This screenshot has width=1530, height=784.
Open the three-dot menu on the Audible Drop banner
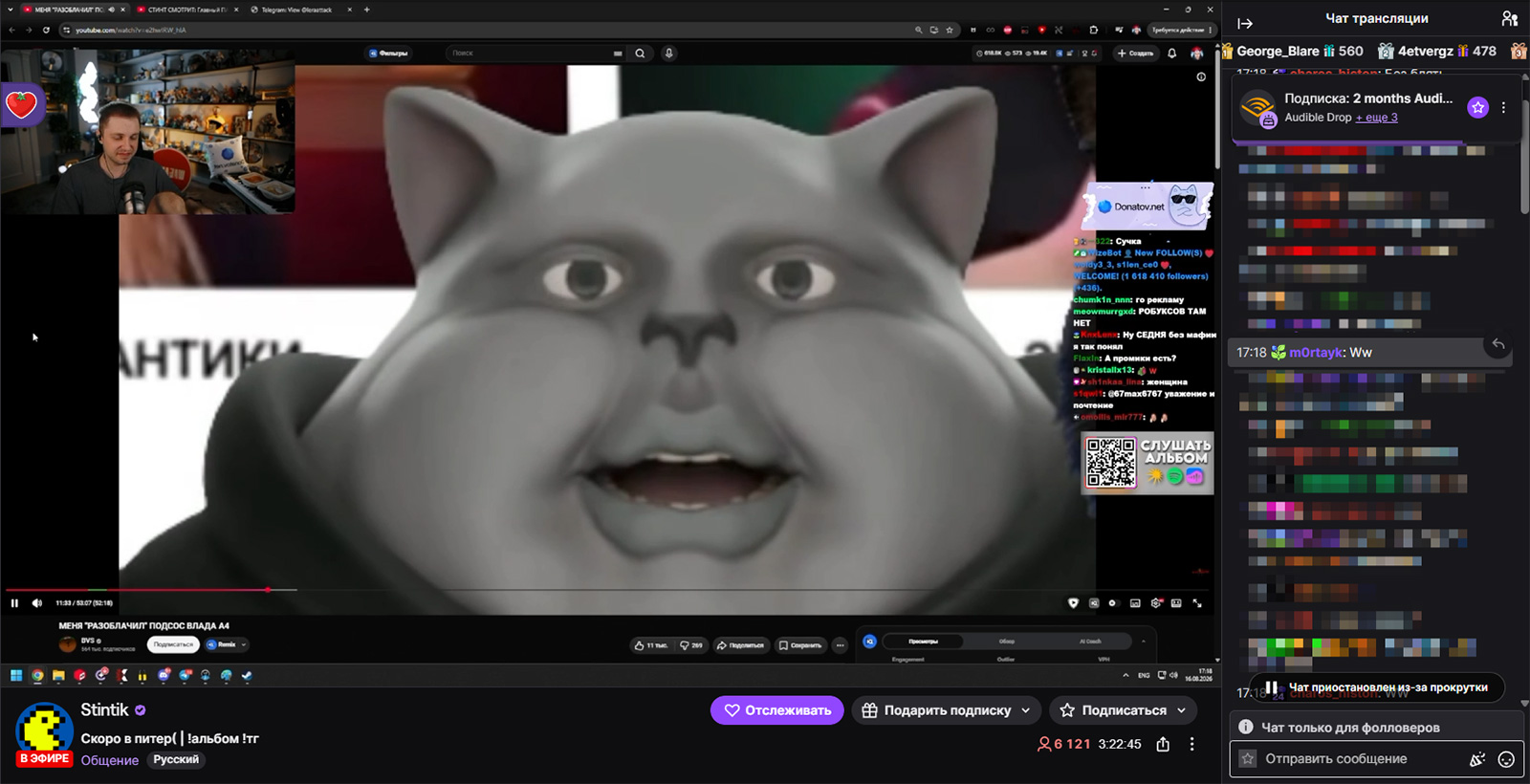[x=1504, y=107]
